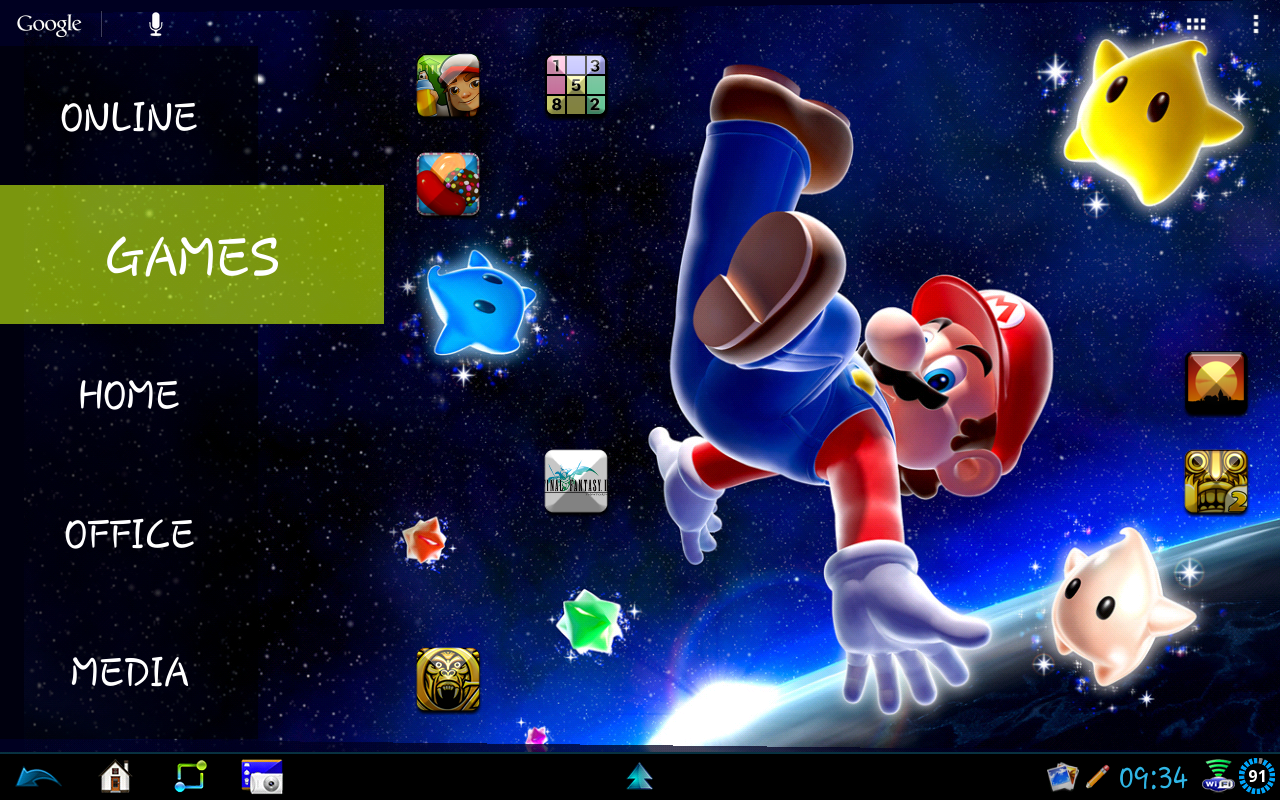The height and width of the screenshot is (800, 1280).
Task: Switch to the MEDIA category
Action: pos(129,671)
